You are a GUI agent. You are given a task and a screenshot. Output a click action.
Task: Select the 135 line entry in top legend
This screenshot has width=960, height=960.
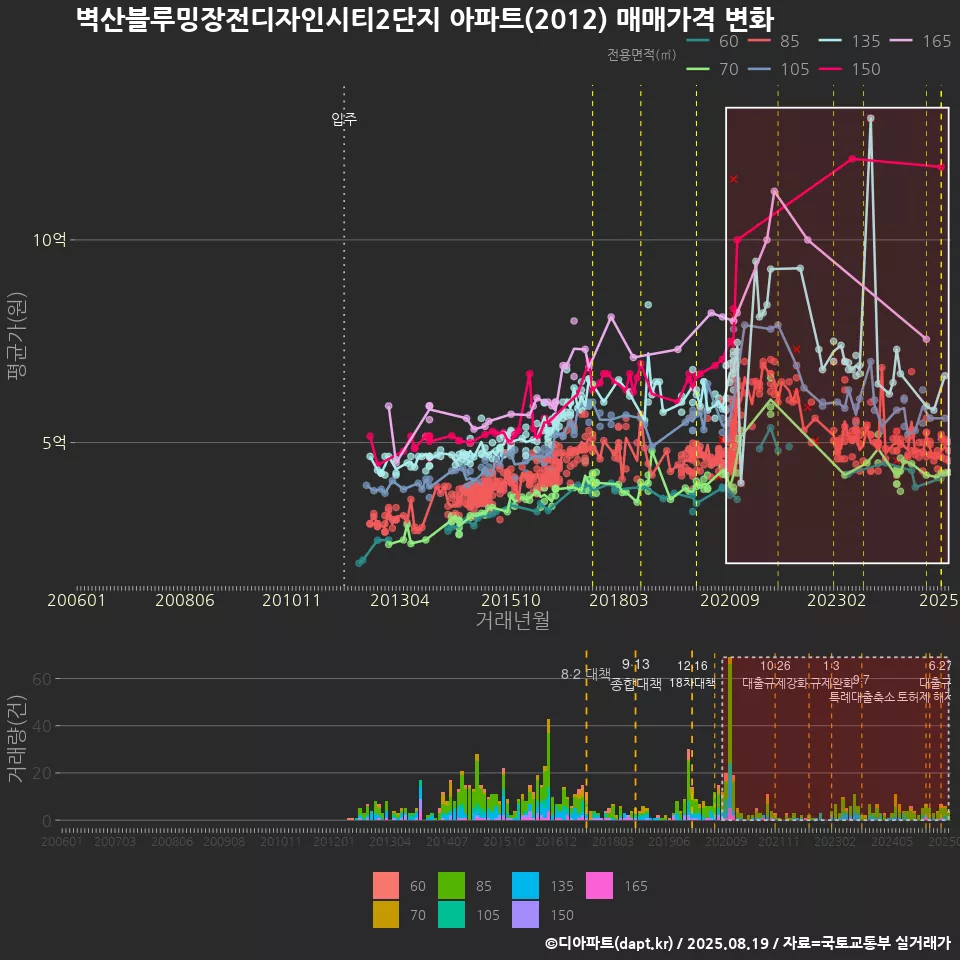(850, 41)
